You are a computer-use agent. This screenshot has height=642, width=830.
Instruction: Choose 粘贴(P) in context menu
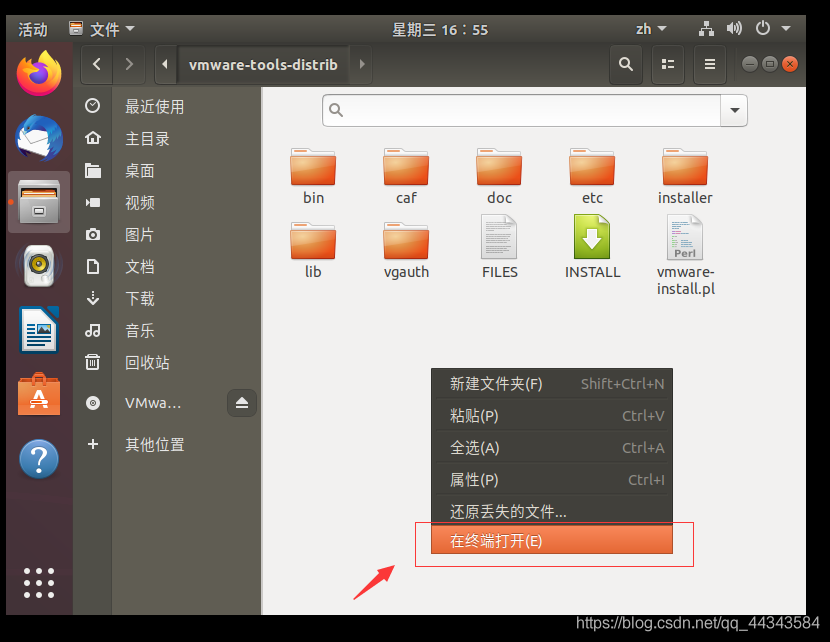[552, 415]
